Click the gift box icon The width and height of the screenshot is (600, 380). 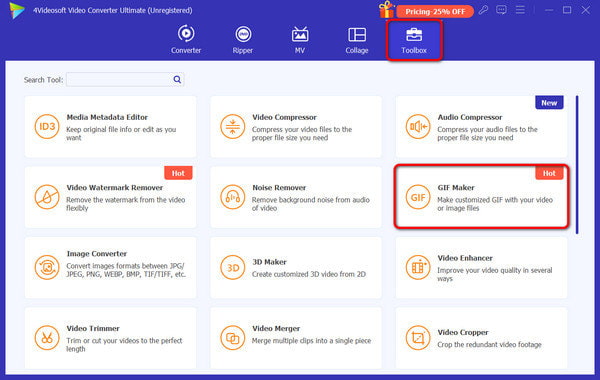[386, 10]
